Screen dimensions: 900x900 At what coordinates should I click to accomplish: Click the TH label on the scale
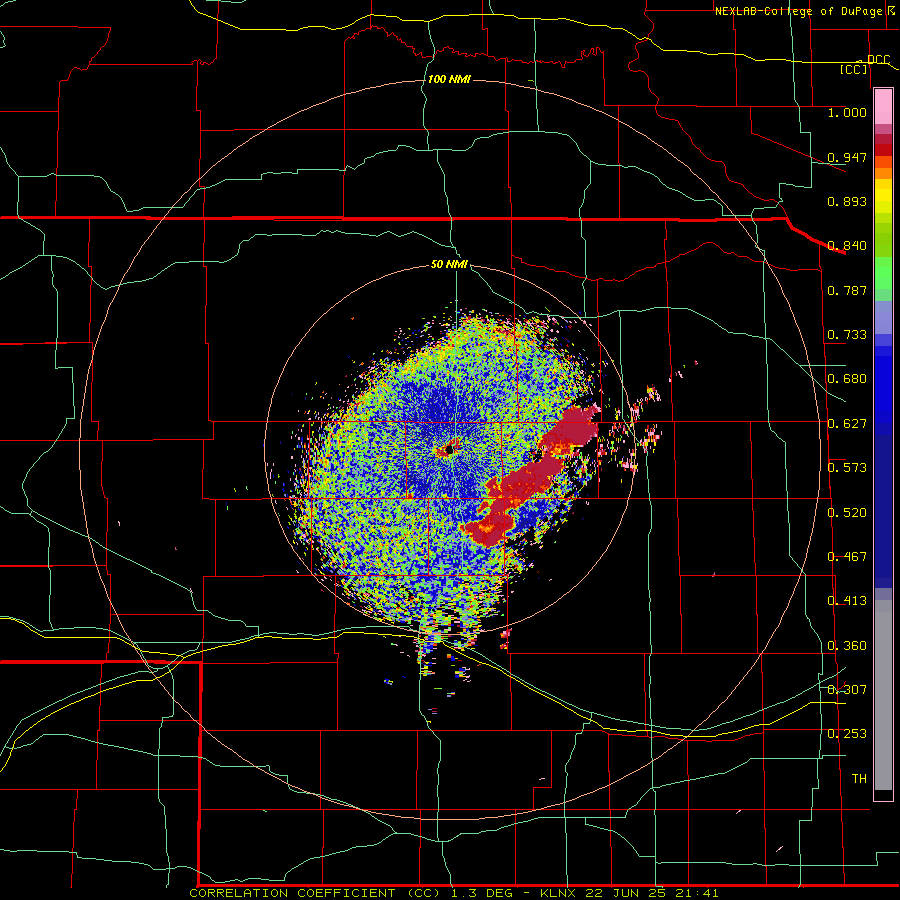[859, 779]
